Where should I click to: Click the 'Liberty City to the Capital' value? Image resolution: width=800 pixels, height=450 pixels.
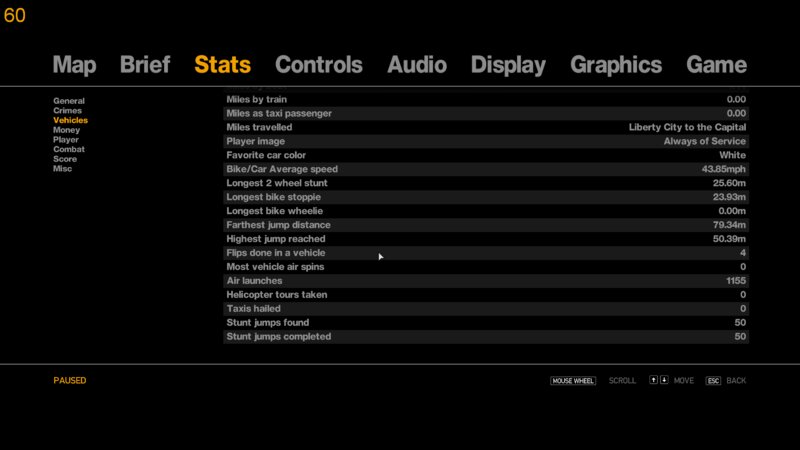[x=687, y=128]
